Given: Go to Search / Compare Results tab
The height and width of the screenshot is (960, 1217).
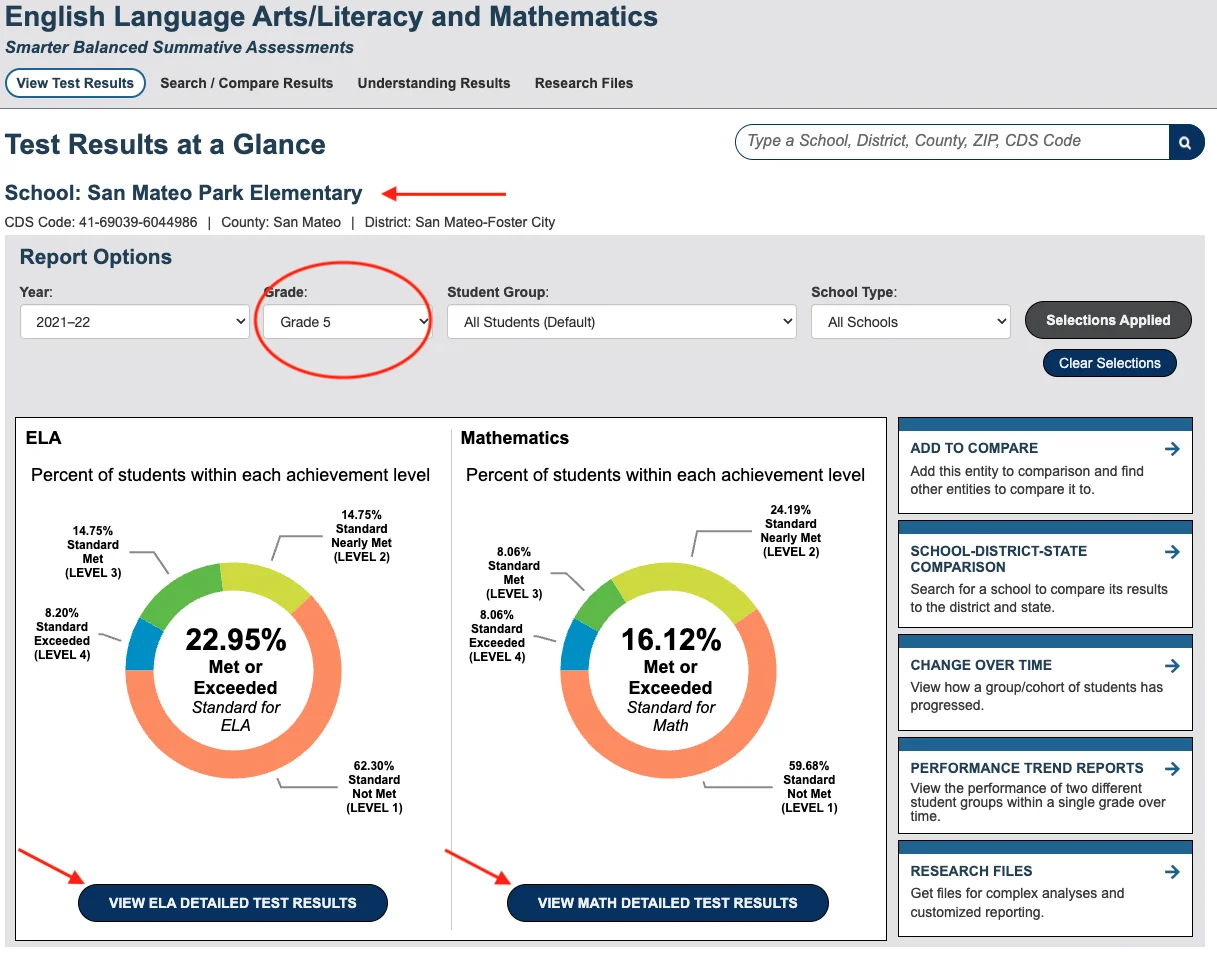Looking at the screenshot, I should tap(246, 83).
